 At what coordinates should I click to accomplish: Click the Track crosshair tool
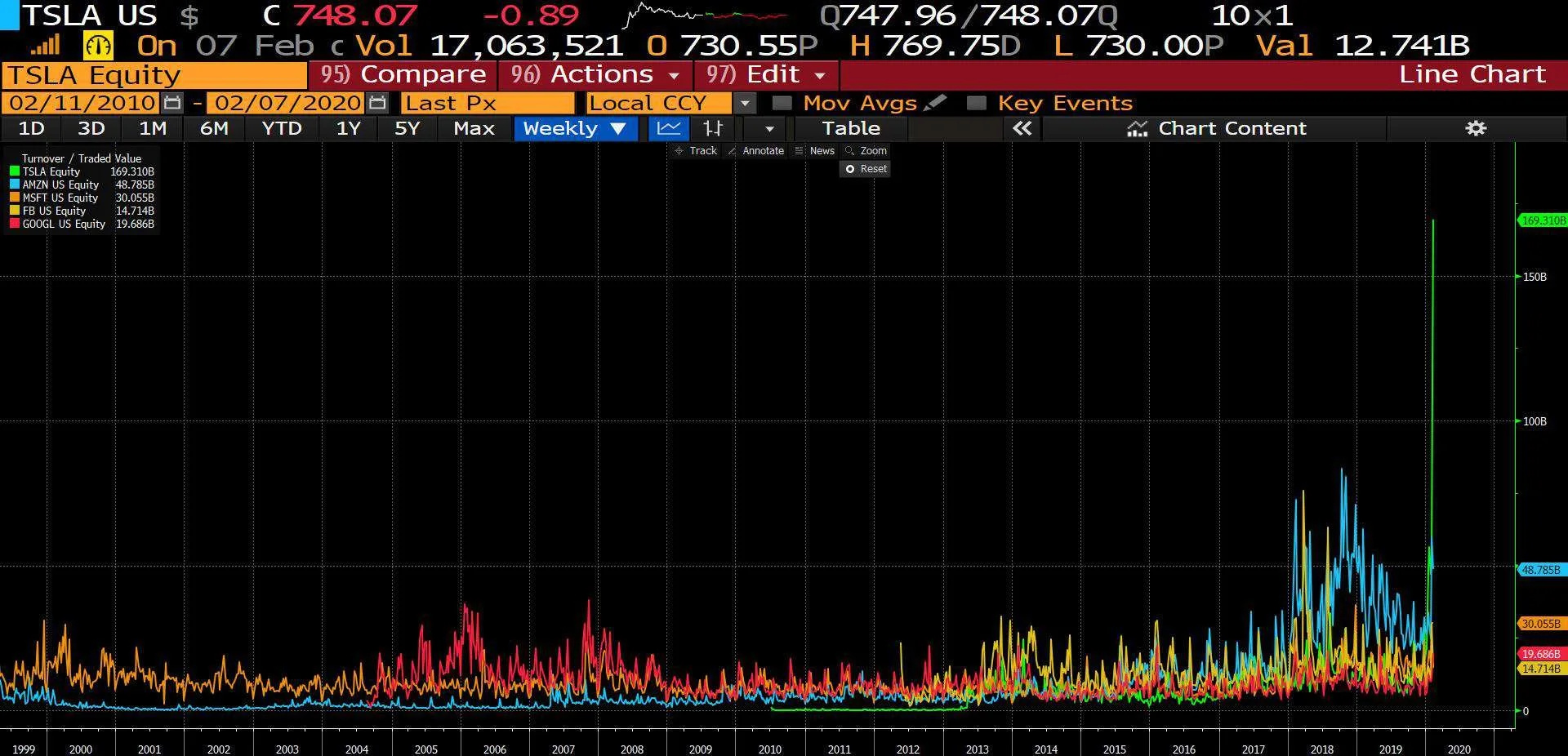click(696, 151)
